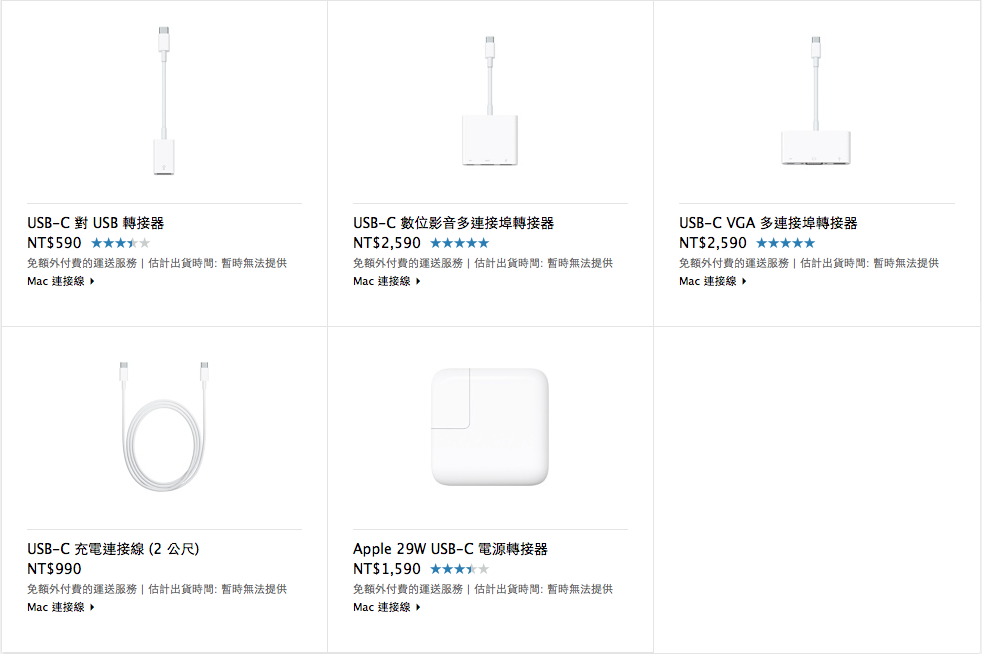The image size is (982, 654).
Task: Open the Apple 29W power adapter image
Action: [x=490, y=427]
